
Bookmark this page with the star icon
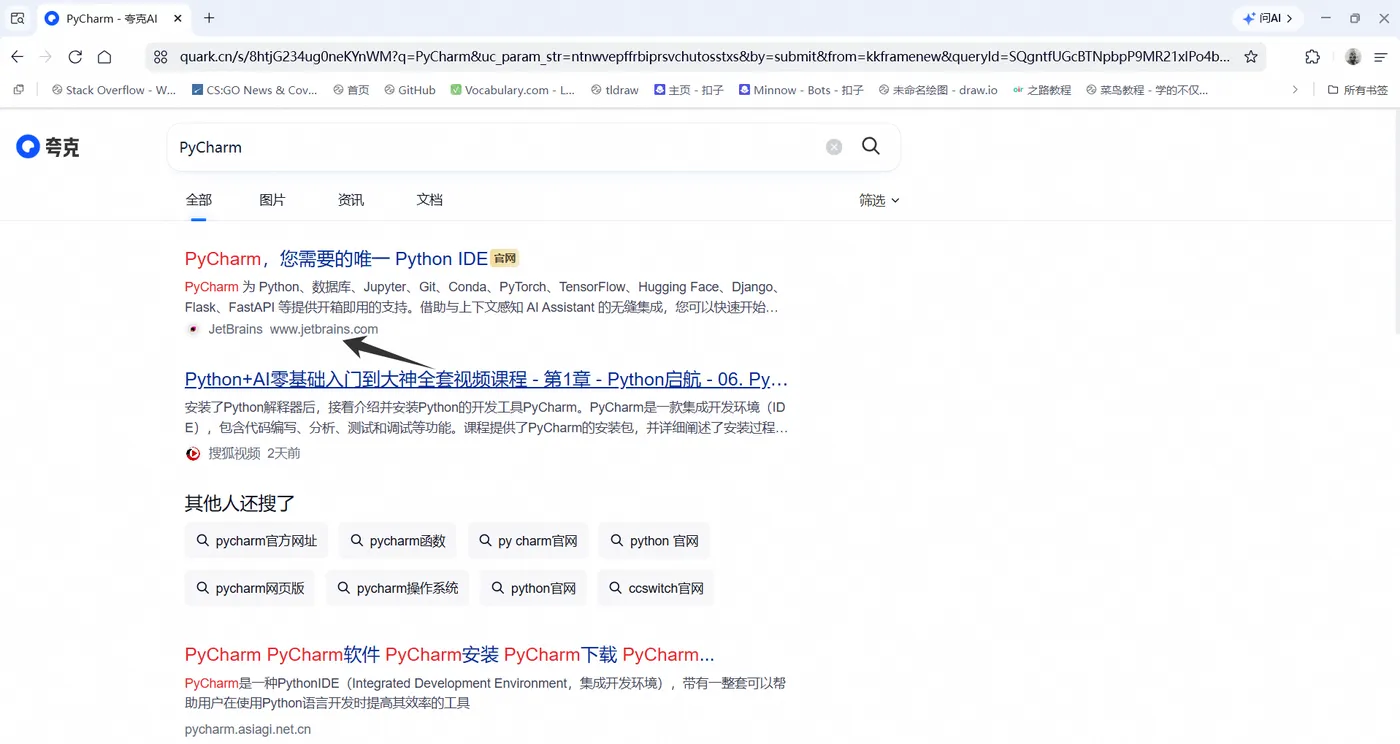click(x=1250, y=57)
